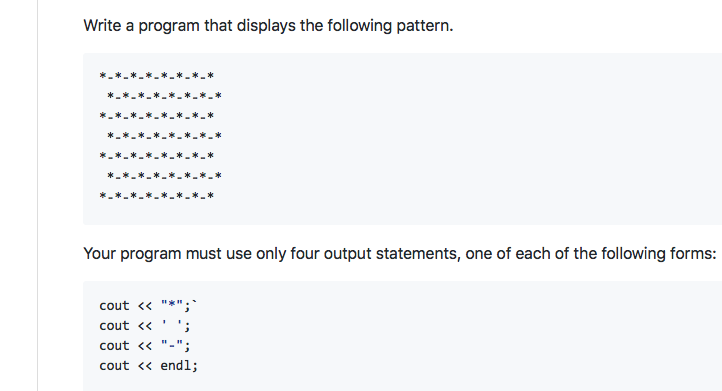Click the first line of asterisk pattern

pyautogui.click(x=157, y=76)
